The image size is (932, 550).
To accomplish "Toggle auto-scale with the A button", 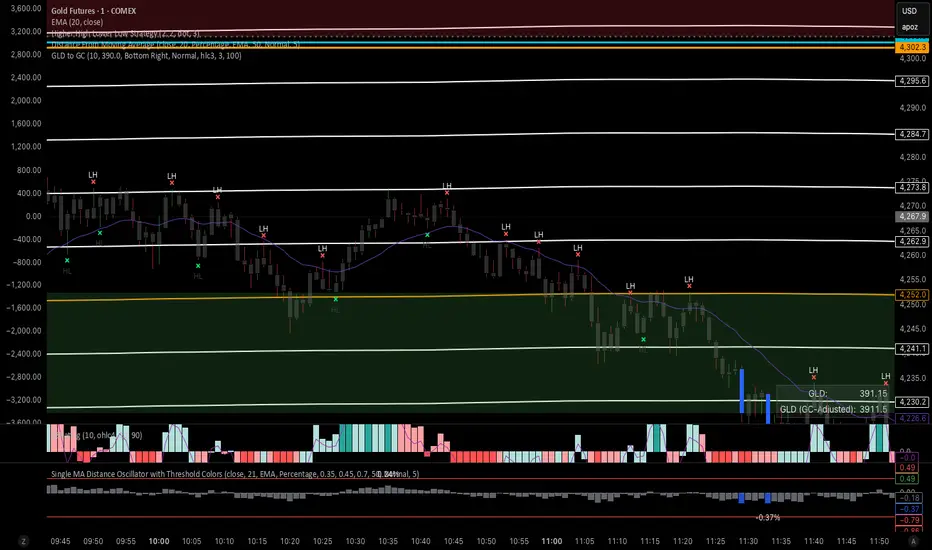I will (x=913, y=541).
